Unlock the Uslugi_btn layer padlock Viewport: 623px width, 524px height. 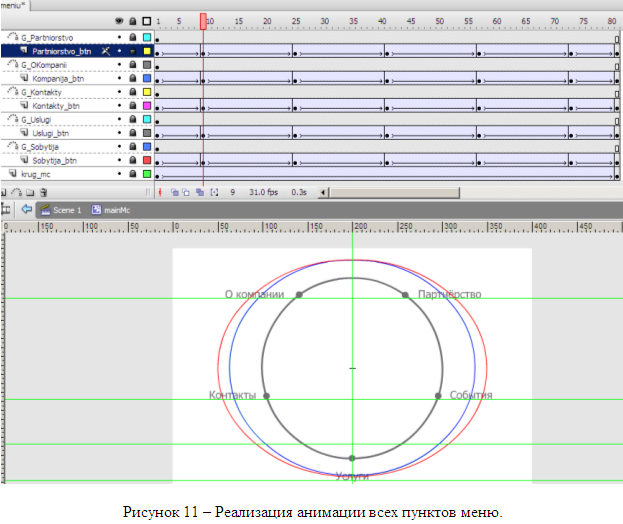[x=133, y=133]
